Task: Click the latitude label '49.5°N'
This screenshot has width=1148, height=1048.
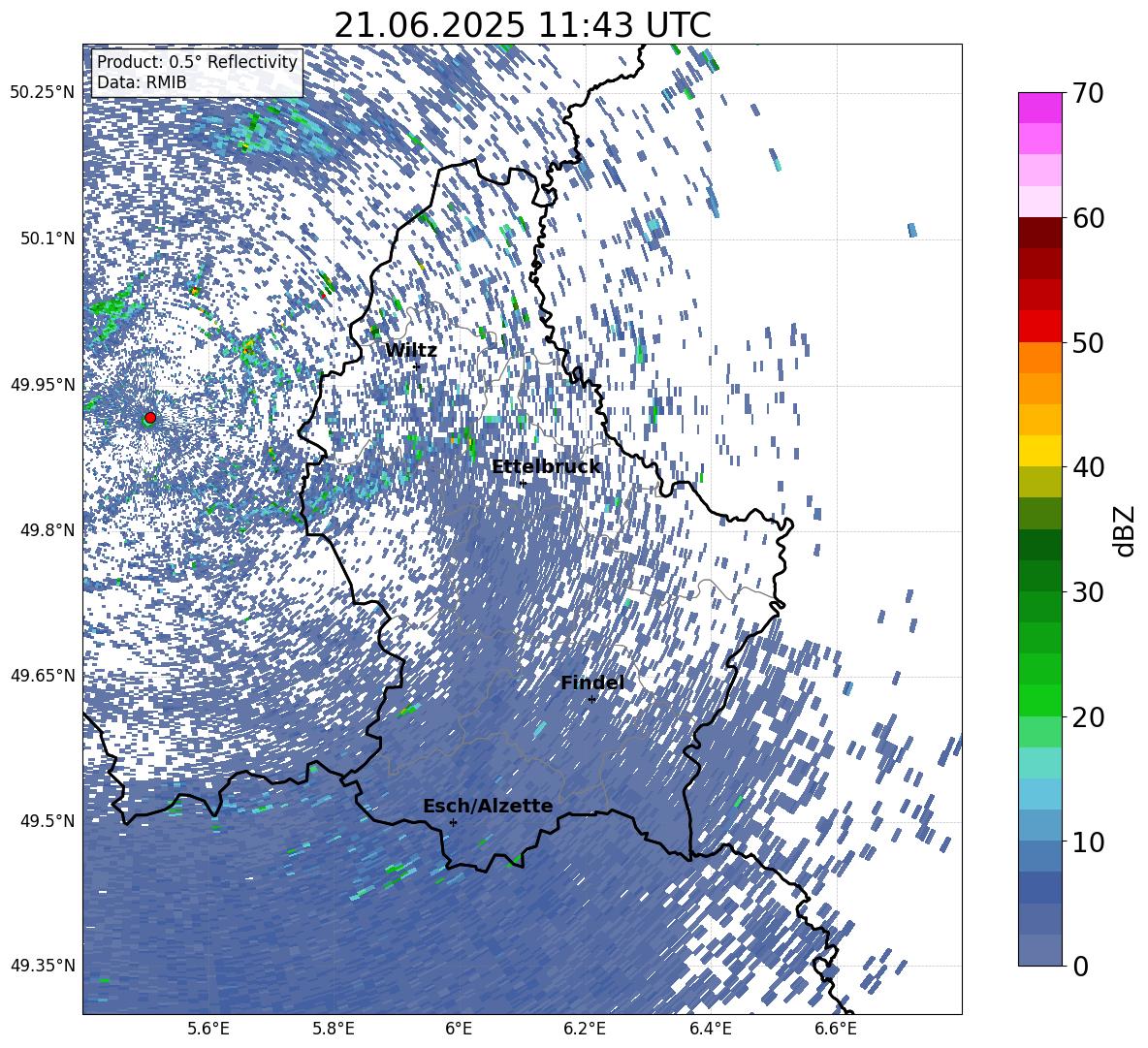Action: click(47, 820)
